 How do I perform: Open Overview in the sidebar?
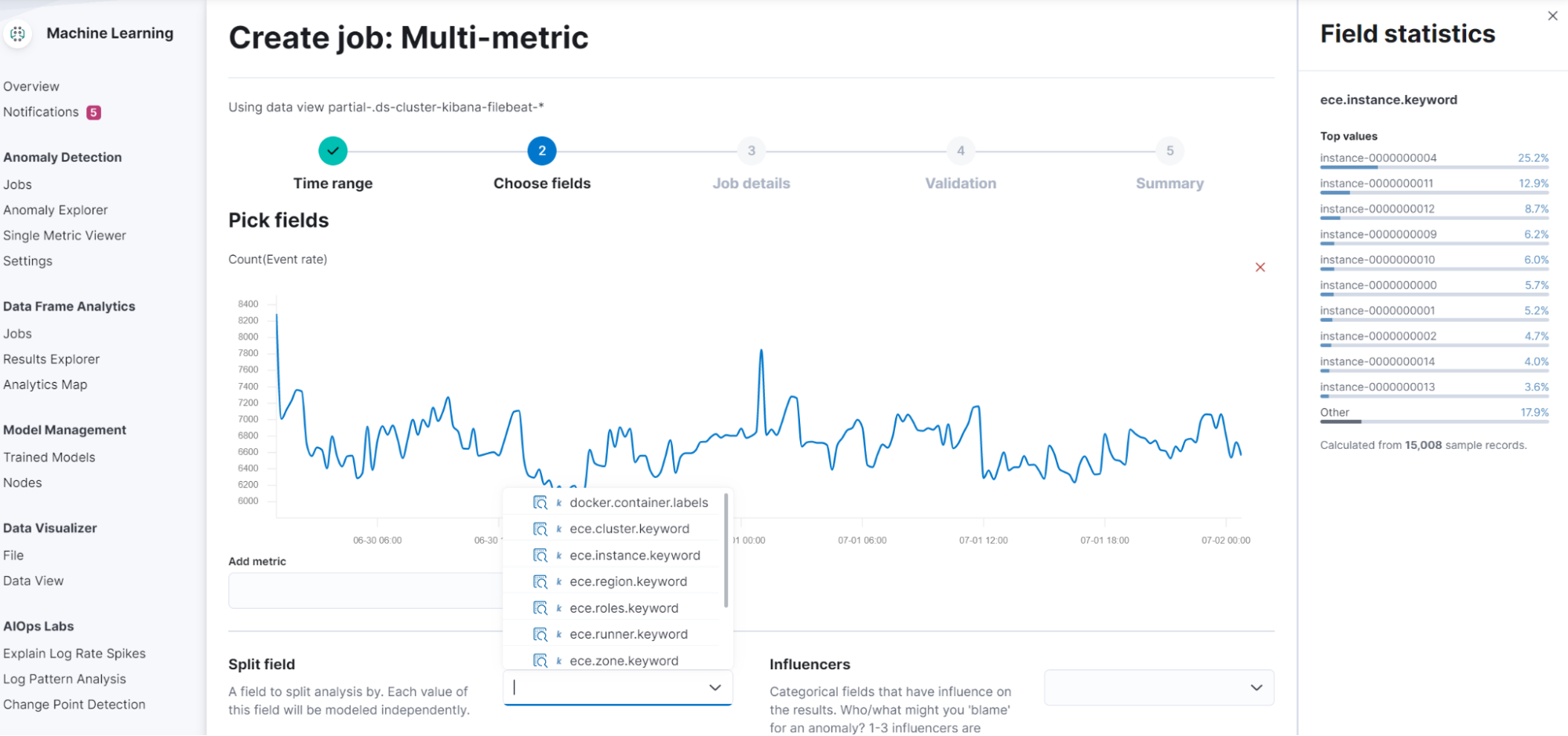point(31,86)
